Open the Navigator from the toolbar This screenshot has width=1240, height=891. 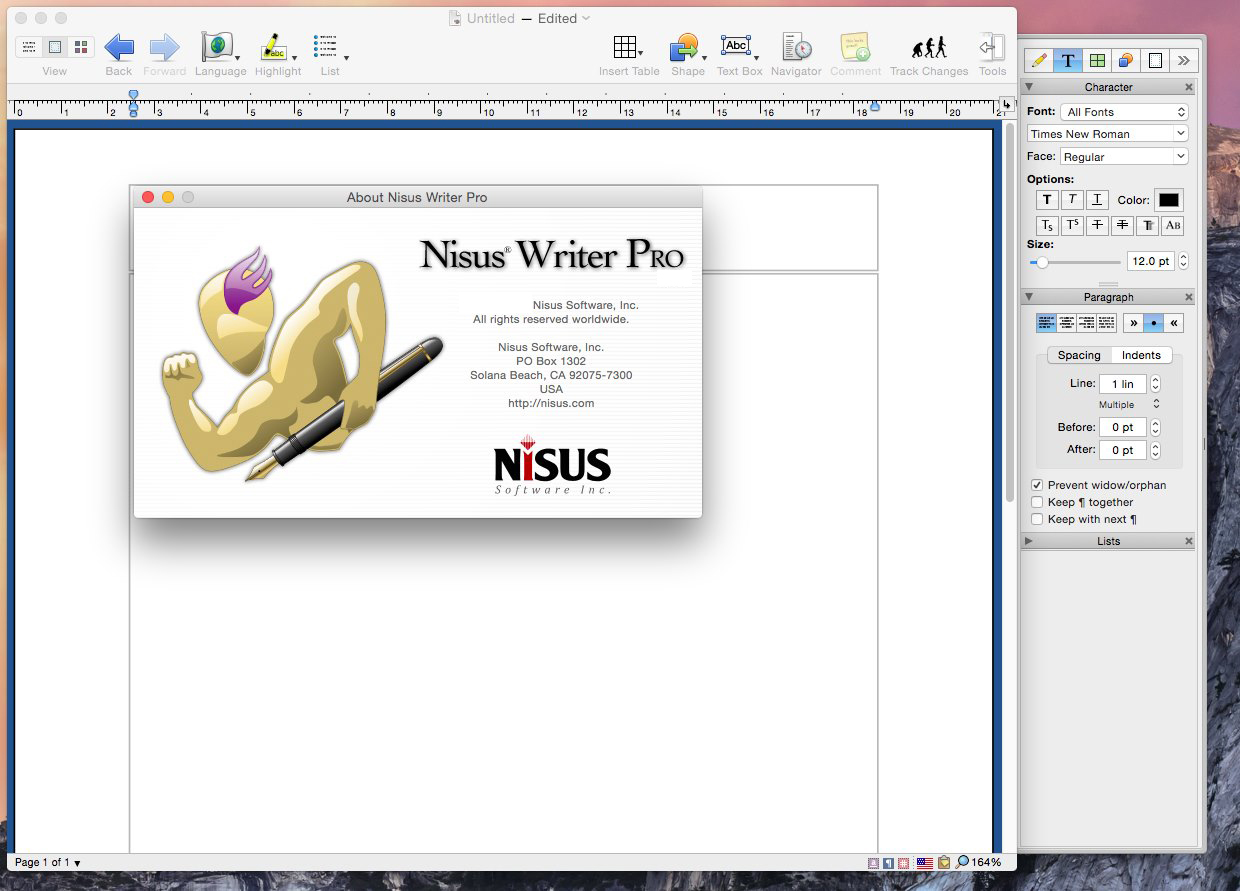(x=796, y=47)
